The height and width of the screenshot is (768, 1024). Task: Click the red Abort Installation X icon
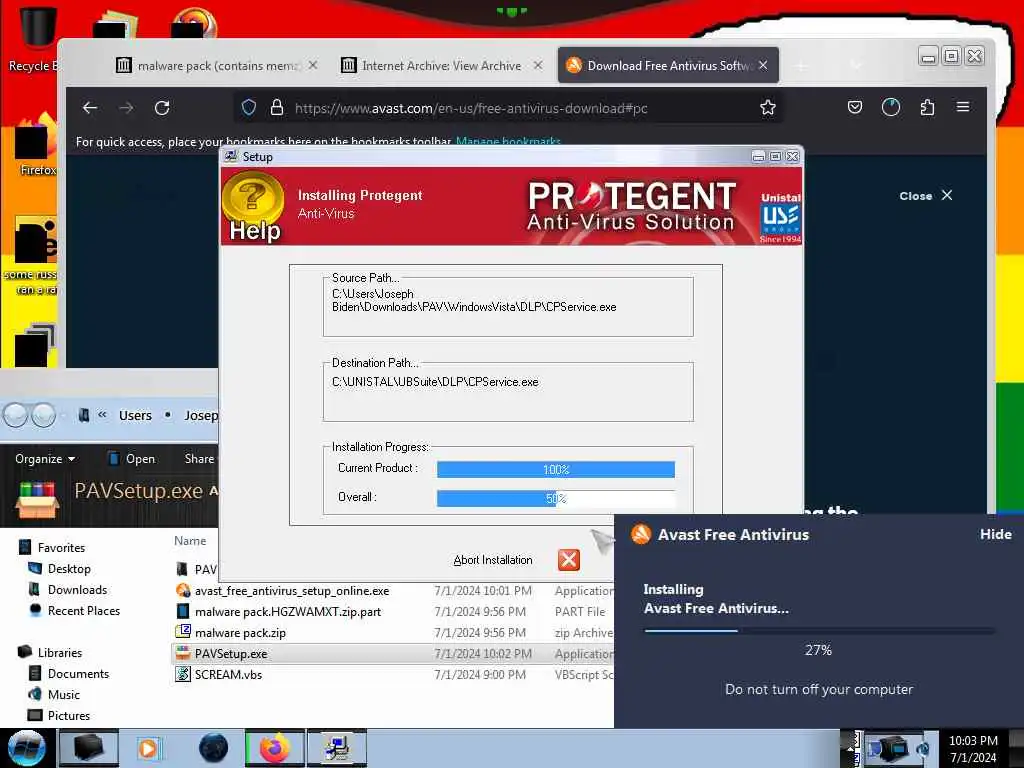point(568,560)
